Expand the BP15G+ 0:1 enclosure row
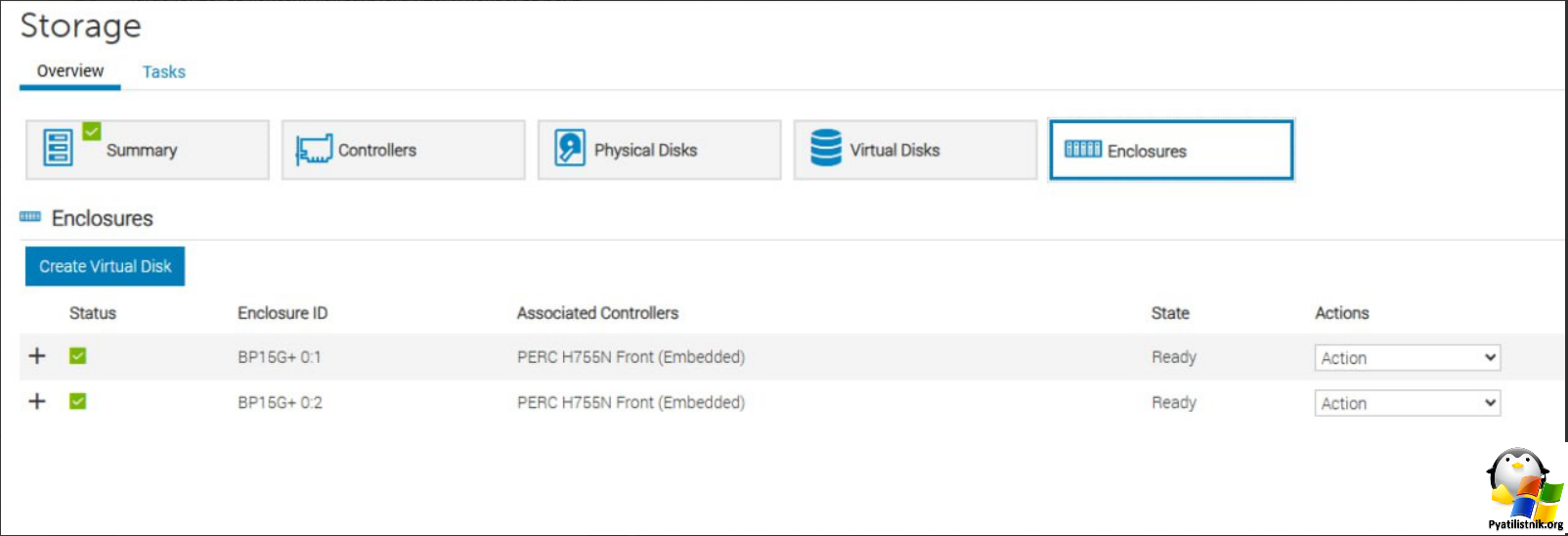The height and width of the screenshot is (536, 1568). pyautogui.click(x=37, y=356)
